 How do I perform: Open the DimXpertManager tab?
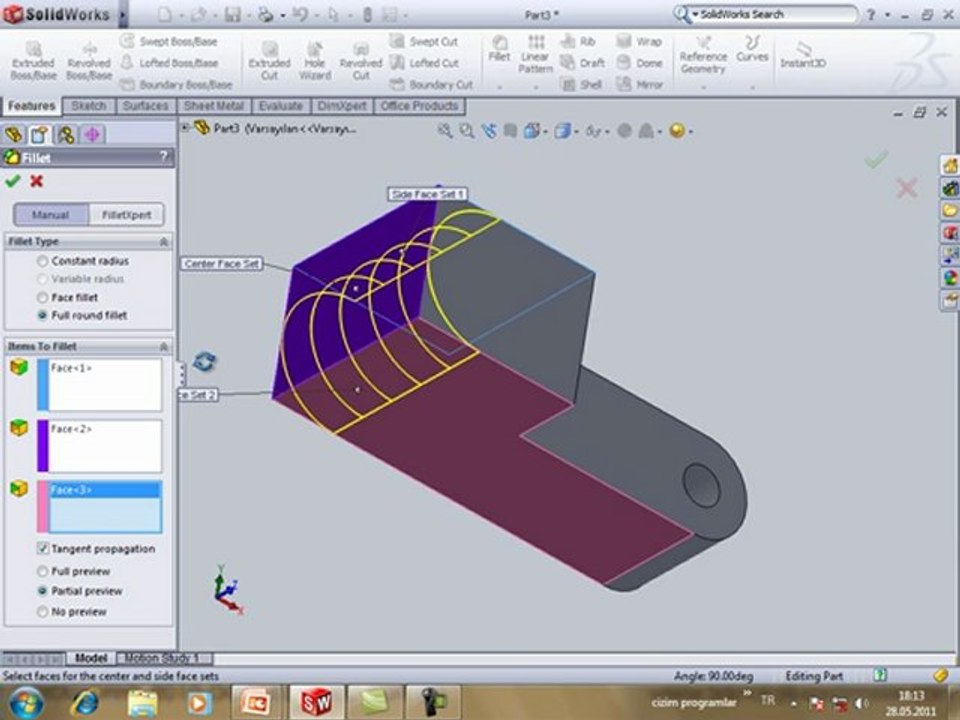pos(92,134)
